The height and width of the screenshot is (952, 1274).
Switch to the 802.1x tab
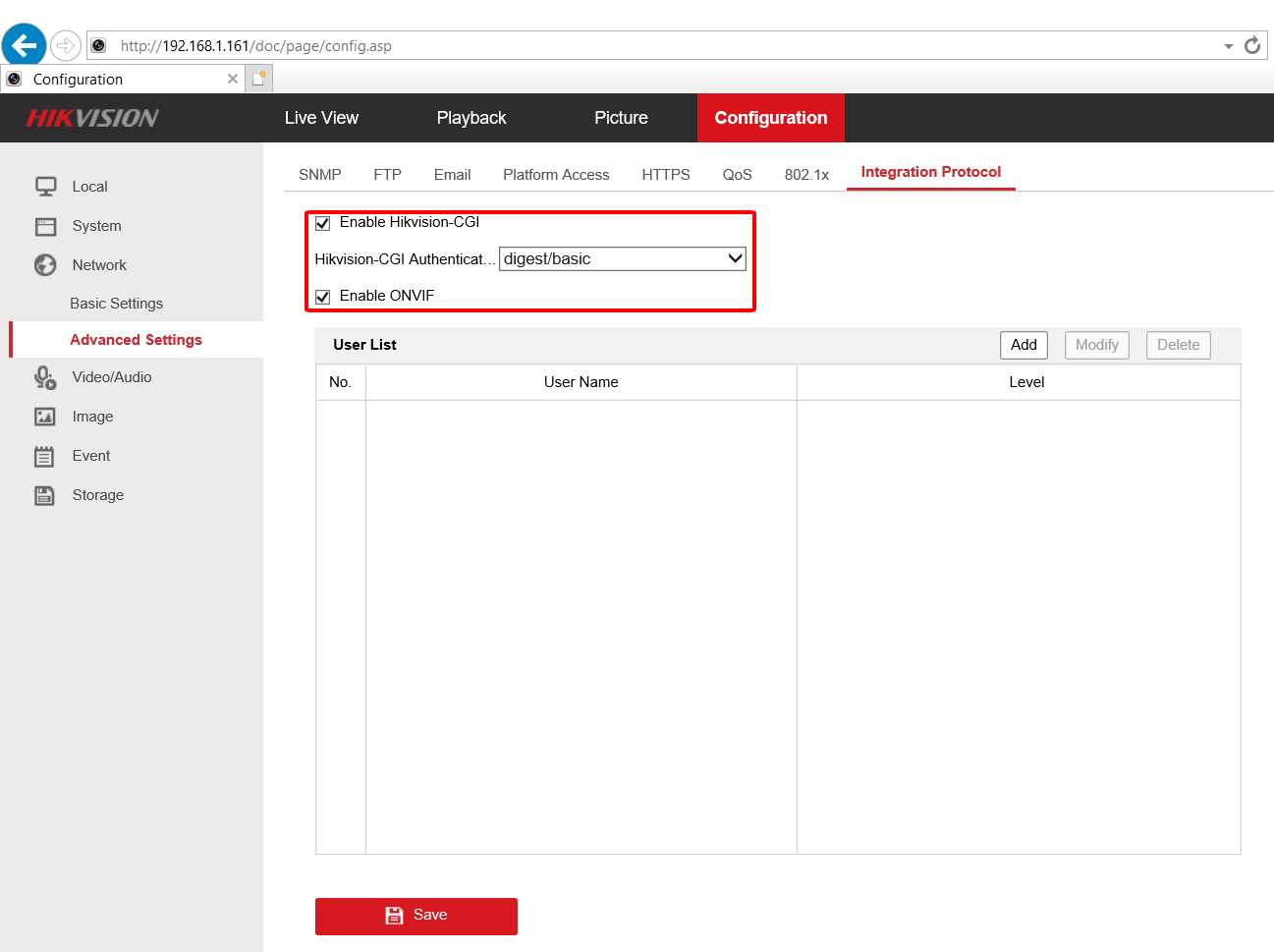[x=806, y=175]
